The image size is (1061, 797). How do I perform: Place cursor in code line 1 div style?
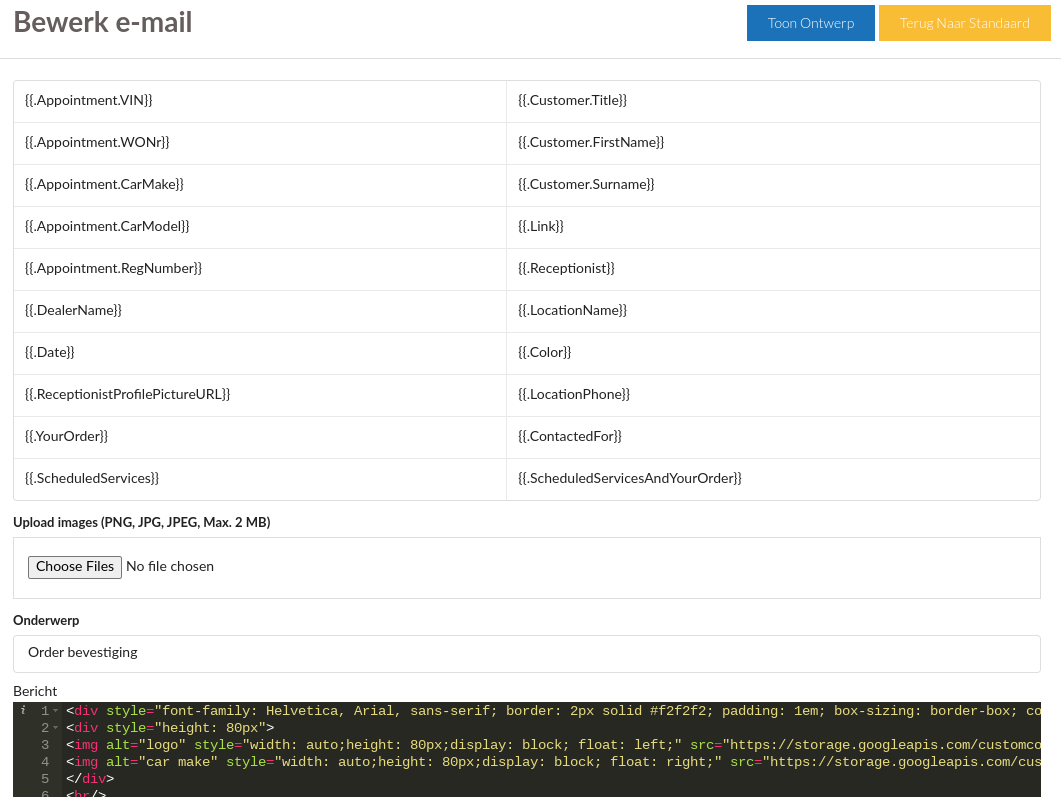pyautogui.click(x=554, y=711)
